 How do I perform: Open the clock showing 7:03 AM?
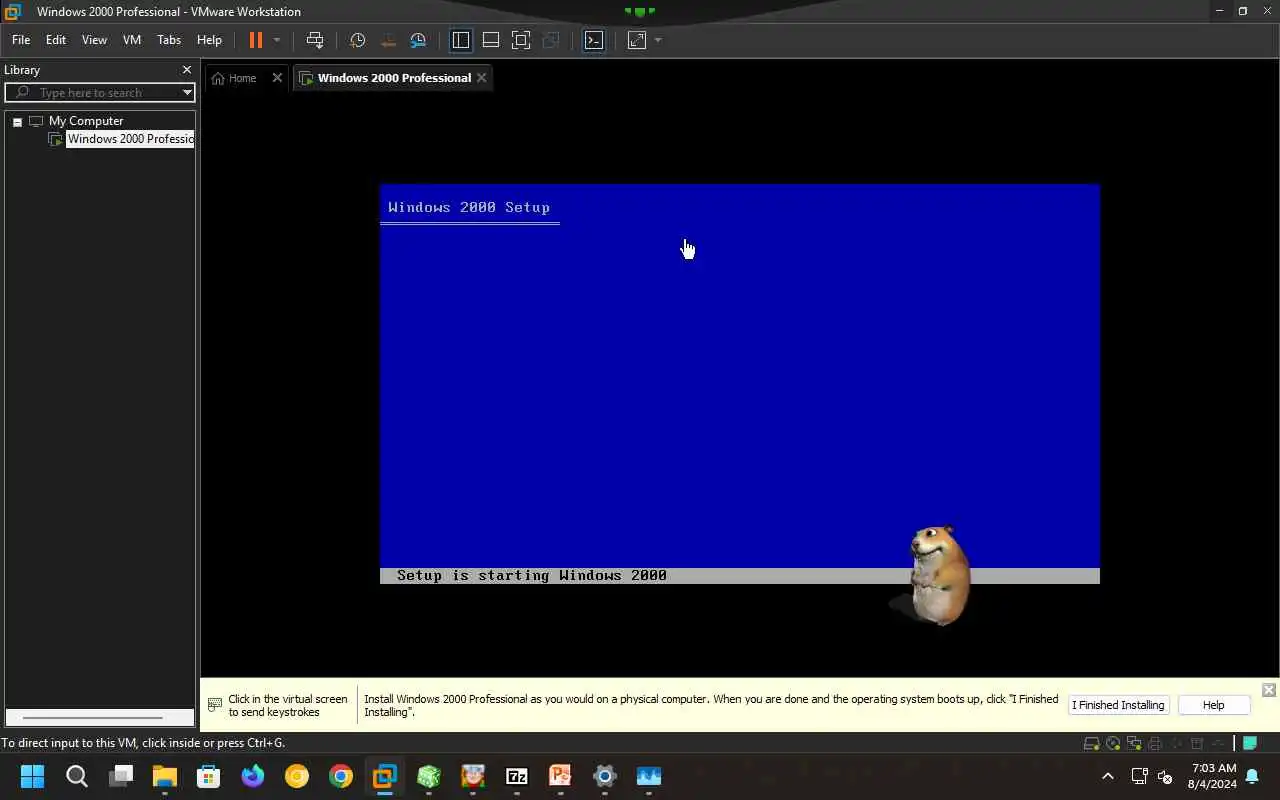[x=1212, y=776]
